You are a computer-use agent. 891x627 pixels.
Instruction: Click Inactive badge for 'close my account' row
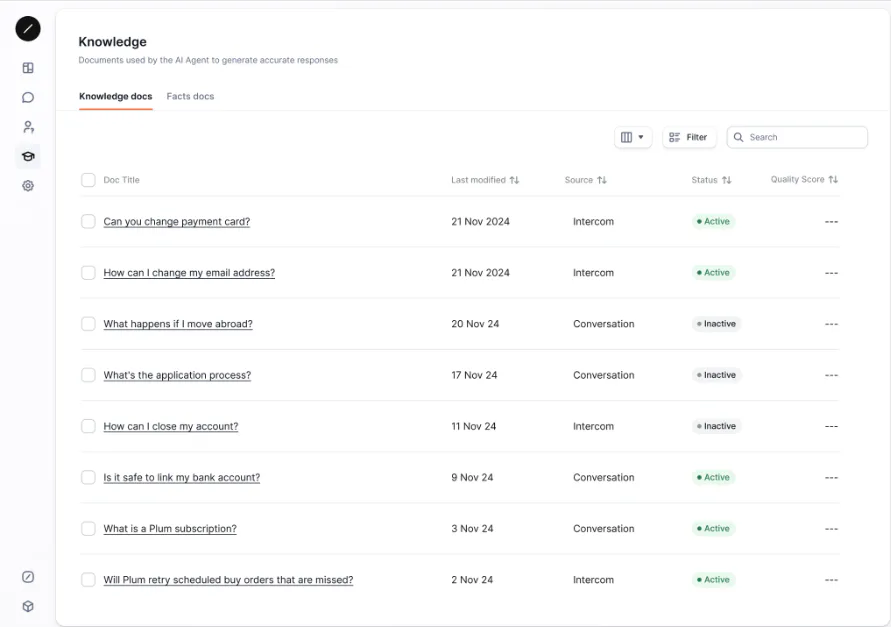click(x=716, y=426)
